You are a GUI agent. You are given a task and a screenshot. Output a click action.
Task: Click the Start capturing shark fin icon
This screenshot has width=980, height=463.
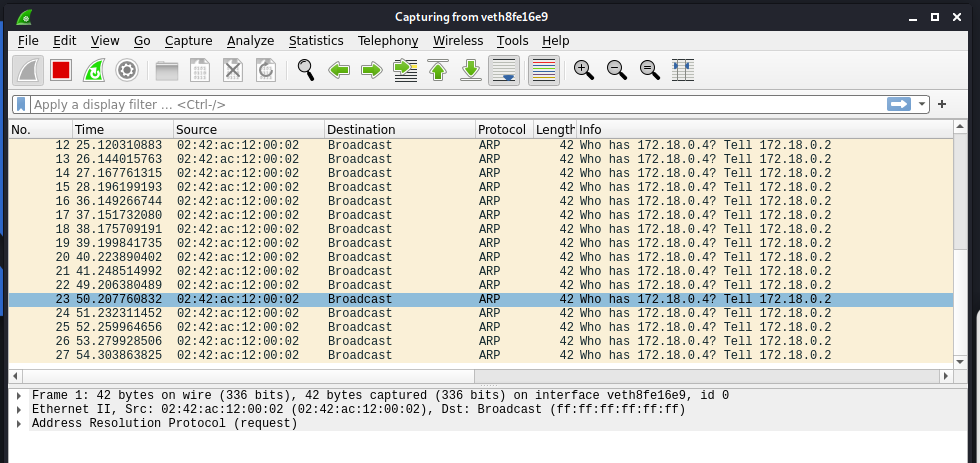28,71
